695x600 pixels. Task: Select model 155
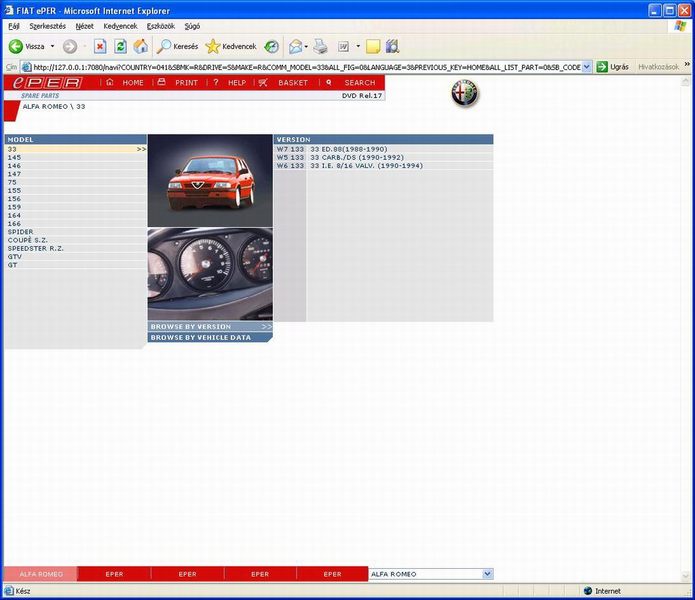[x=75, y=191]
